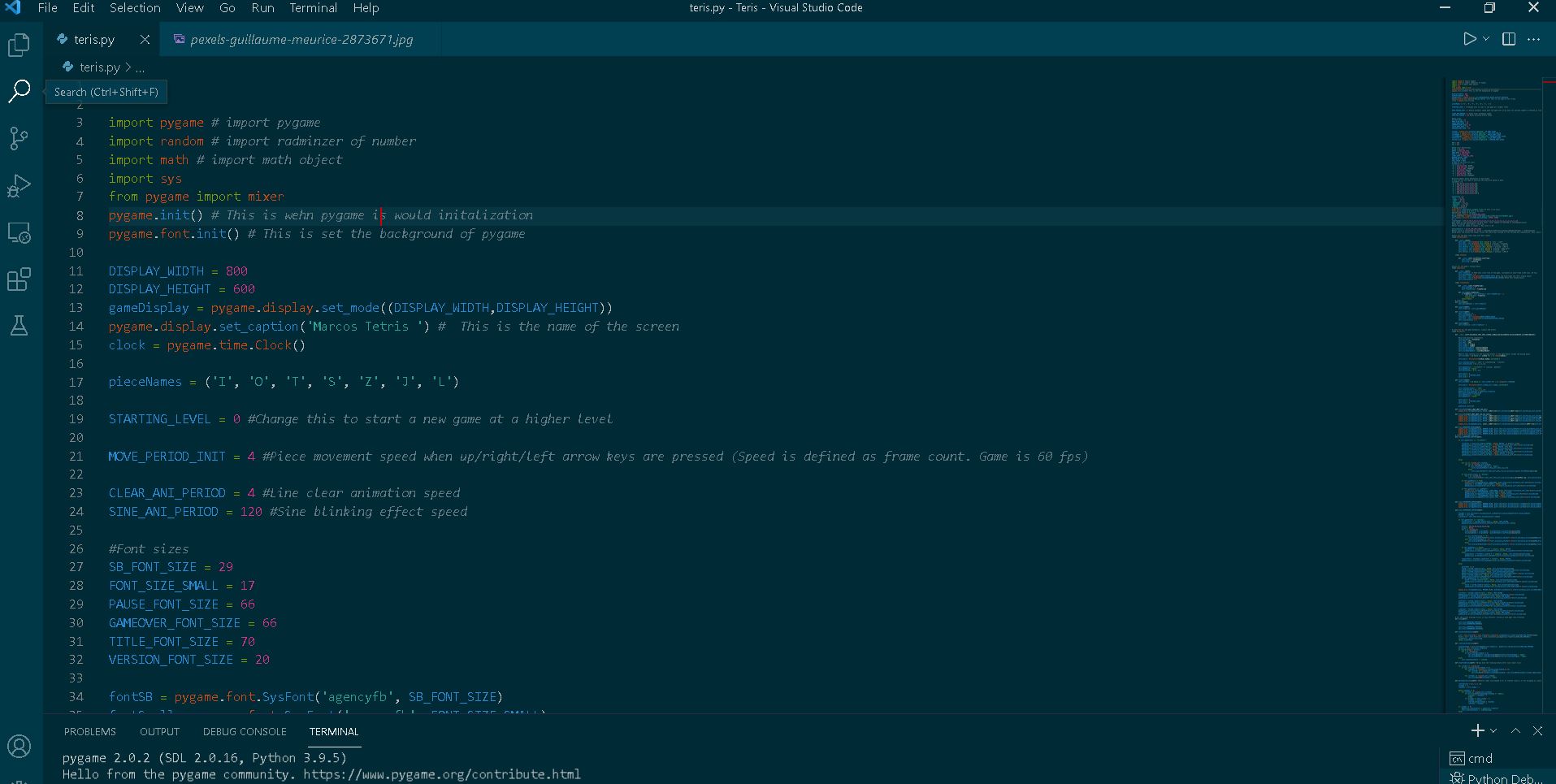Click the teris.py breadcrumb item
This screenshot has height=784, width=1556.
coord(99,67)
